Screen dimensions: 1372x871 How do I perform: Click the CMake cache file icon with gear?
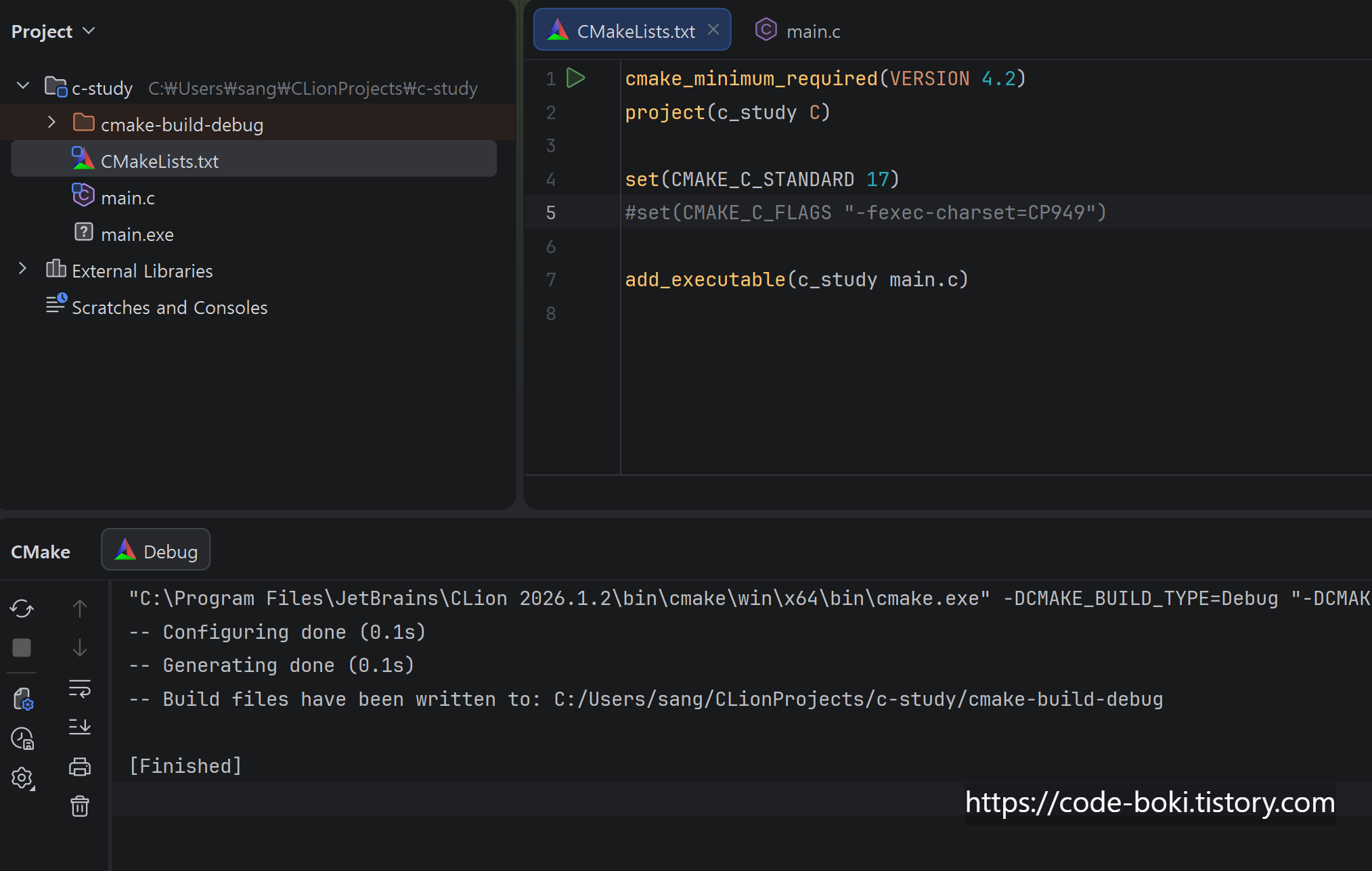point(22,699)
